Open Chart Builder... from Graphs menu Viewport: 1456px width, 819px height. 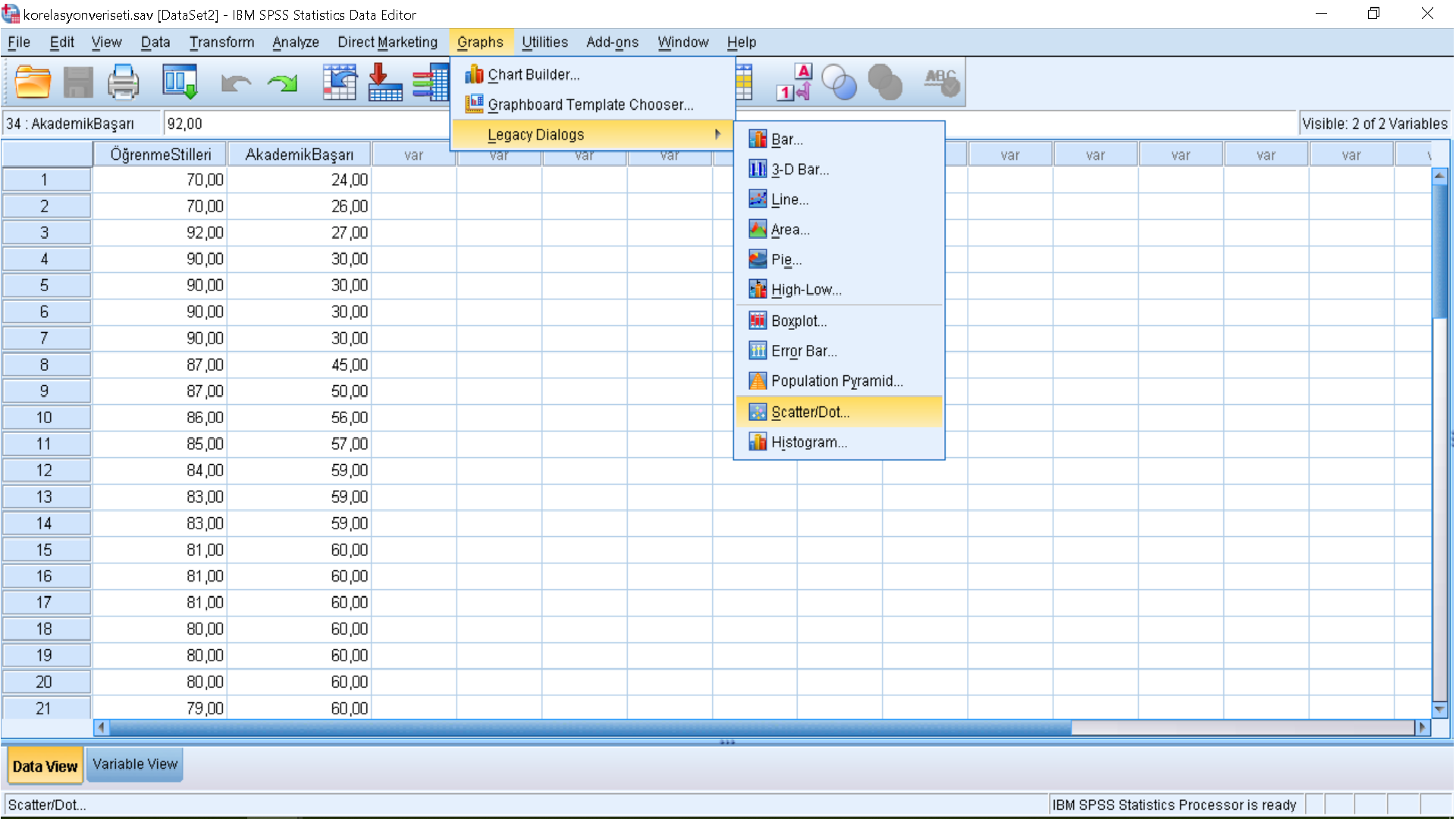[x=593, y=75]
